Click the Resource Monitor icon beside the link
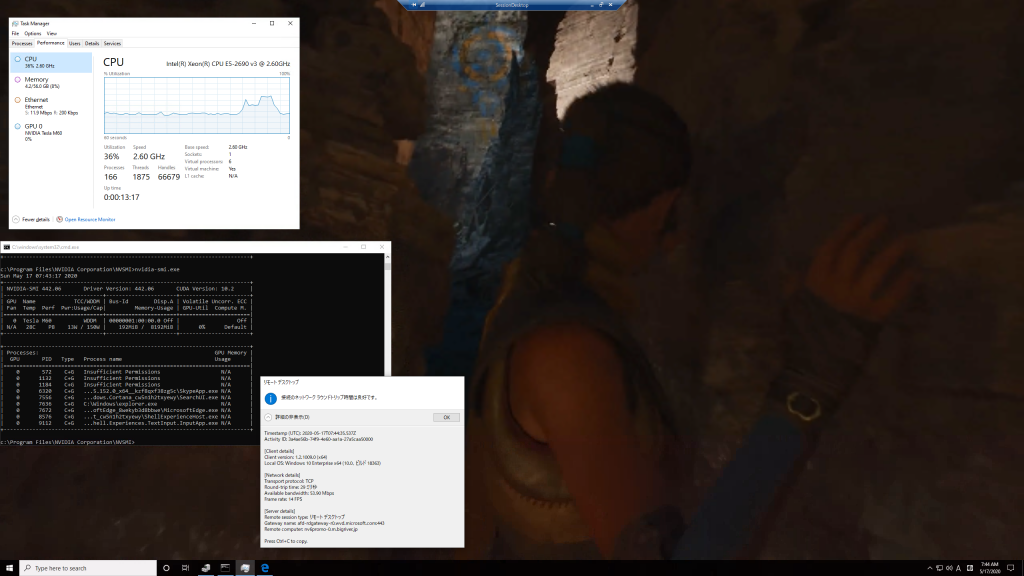The width and height of the screenshot is (1024, 576). 59,219
